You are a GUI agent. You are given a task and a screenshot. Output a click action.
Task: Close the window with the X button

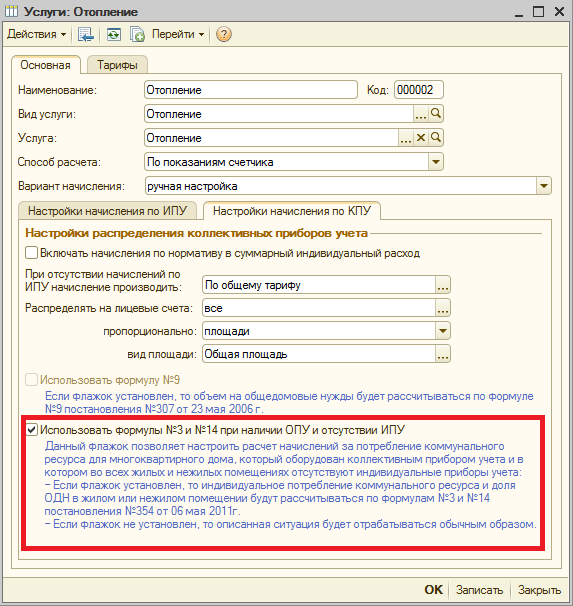tap(559, 12)
